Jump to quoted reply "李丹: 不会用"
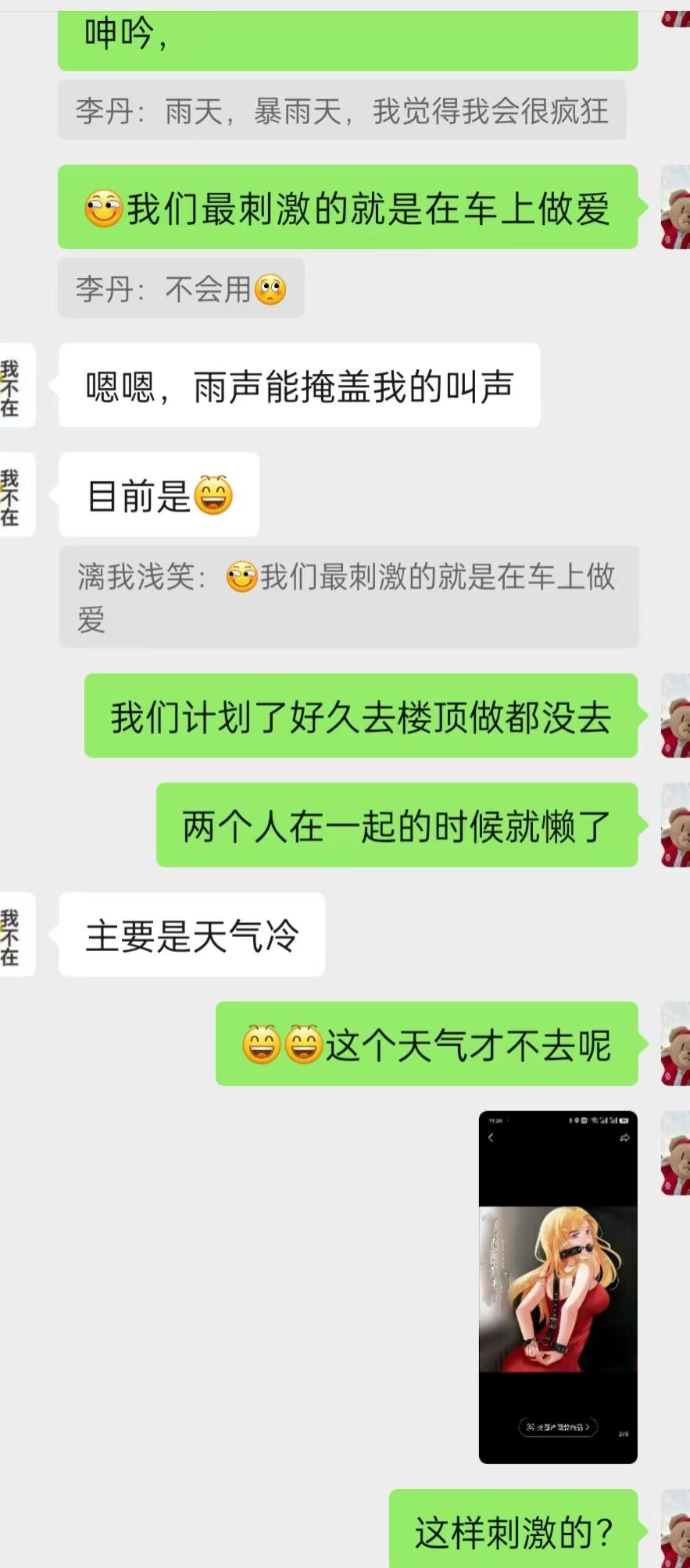The height and width of the screenshot is (1568, 690). pyautogui.click(x=181, y=289)
